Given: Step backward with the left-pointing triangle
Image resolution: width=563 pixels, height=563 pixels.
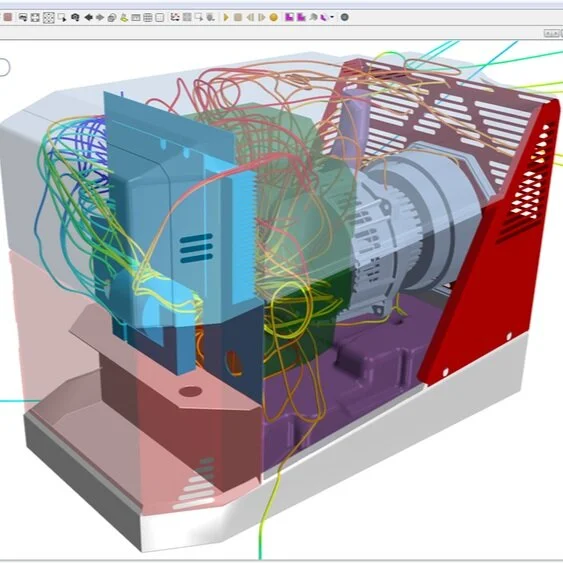Looking at the screenshot, I should (x=250, y=17).
